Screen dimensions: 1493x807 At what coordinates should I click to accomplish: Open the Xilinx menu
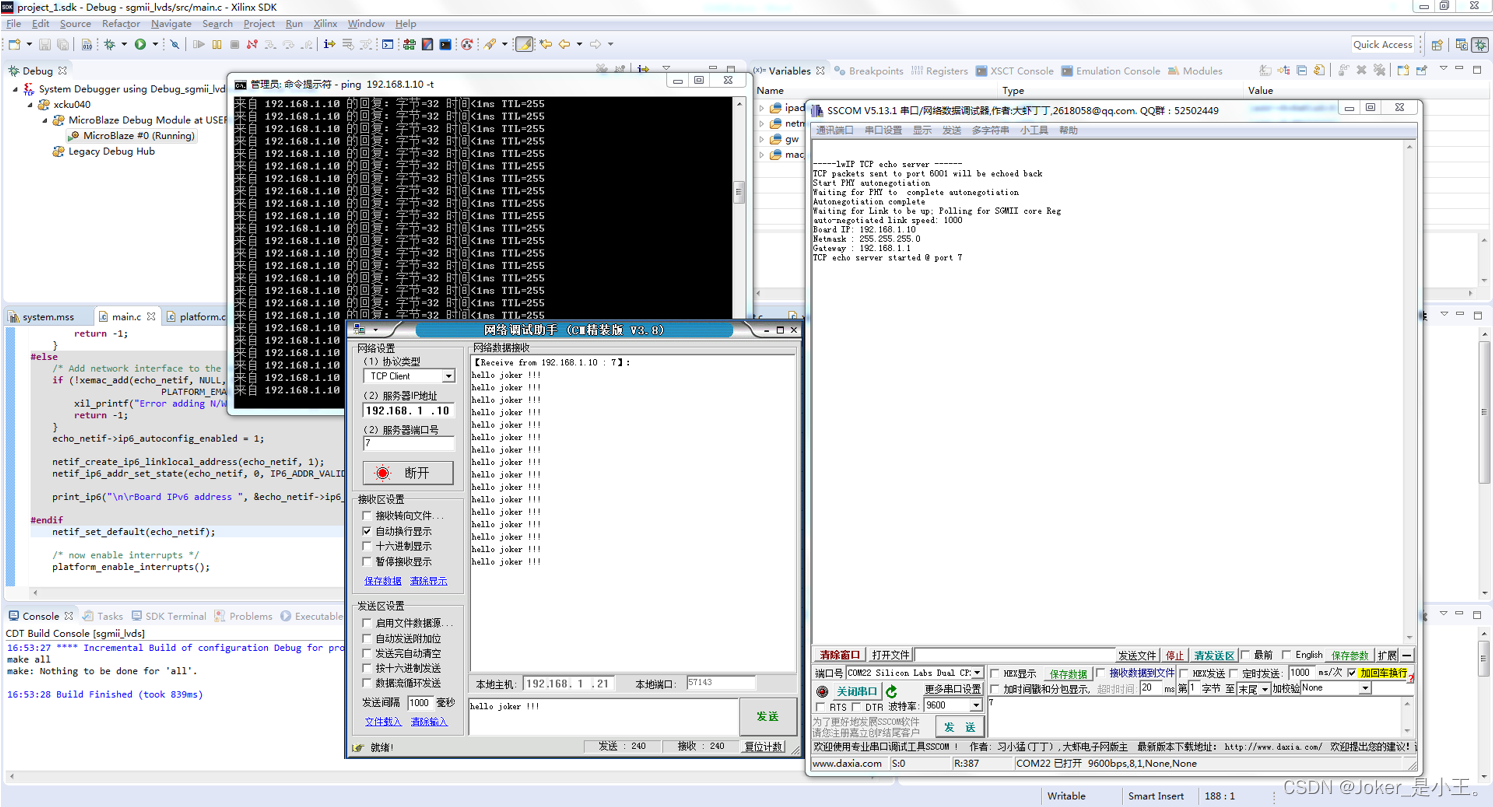click(x=325, y=23)
